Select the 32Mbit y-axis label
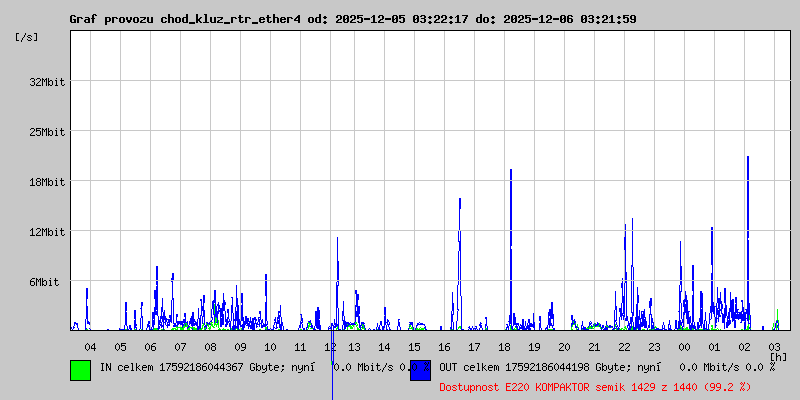 coord(46,82)
